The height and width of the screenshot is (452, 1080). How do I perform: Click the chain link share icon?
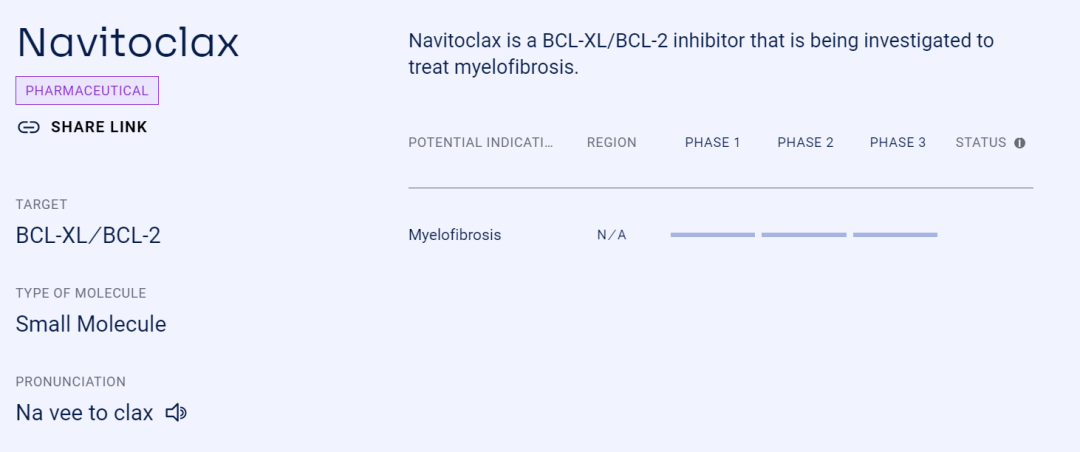point(29,127)
